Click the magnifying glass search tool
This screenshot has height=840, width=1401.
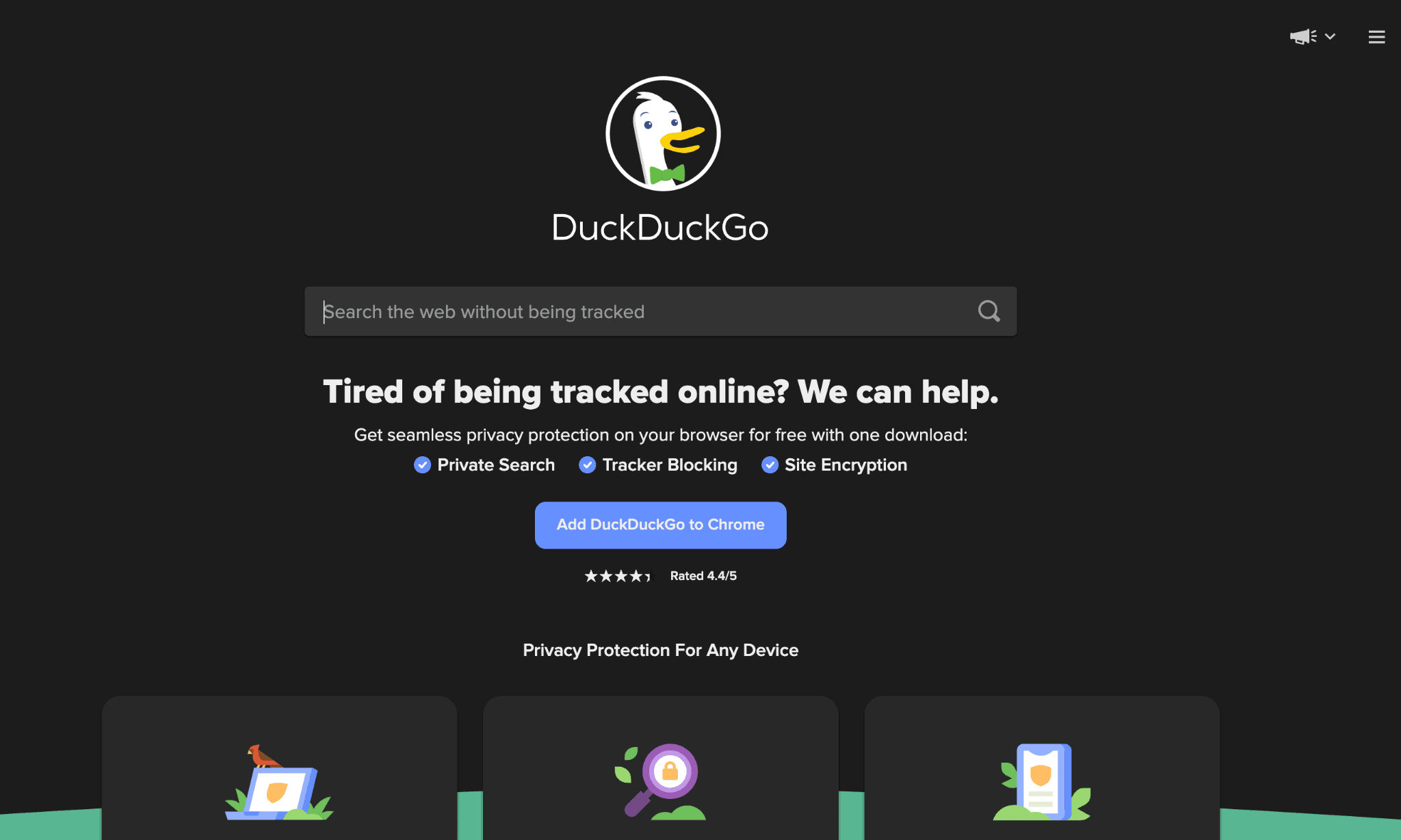point(989,311)
